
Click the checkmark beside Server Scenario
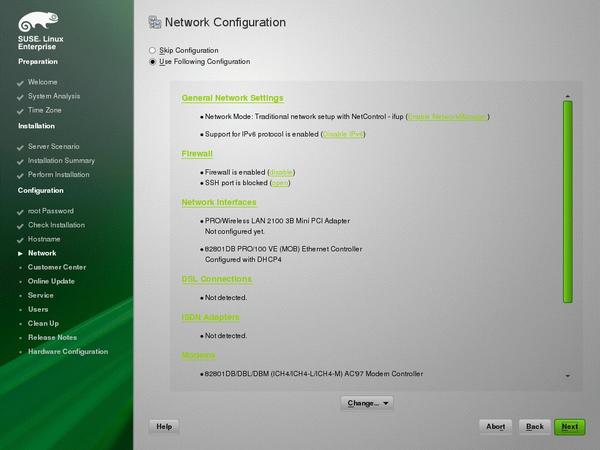(x=20, y=147)
